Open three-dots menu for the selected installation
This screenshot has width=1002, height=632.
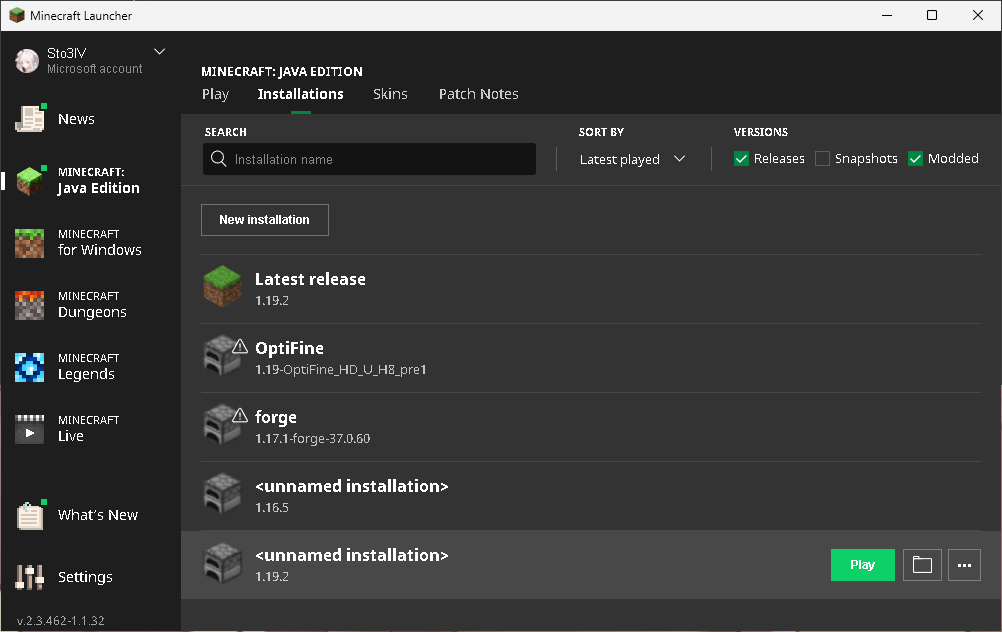(964, 565)
